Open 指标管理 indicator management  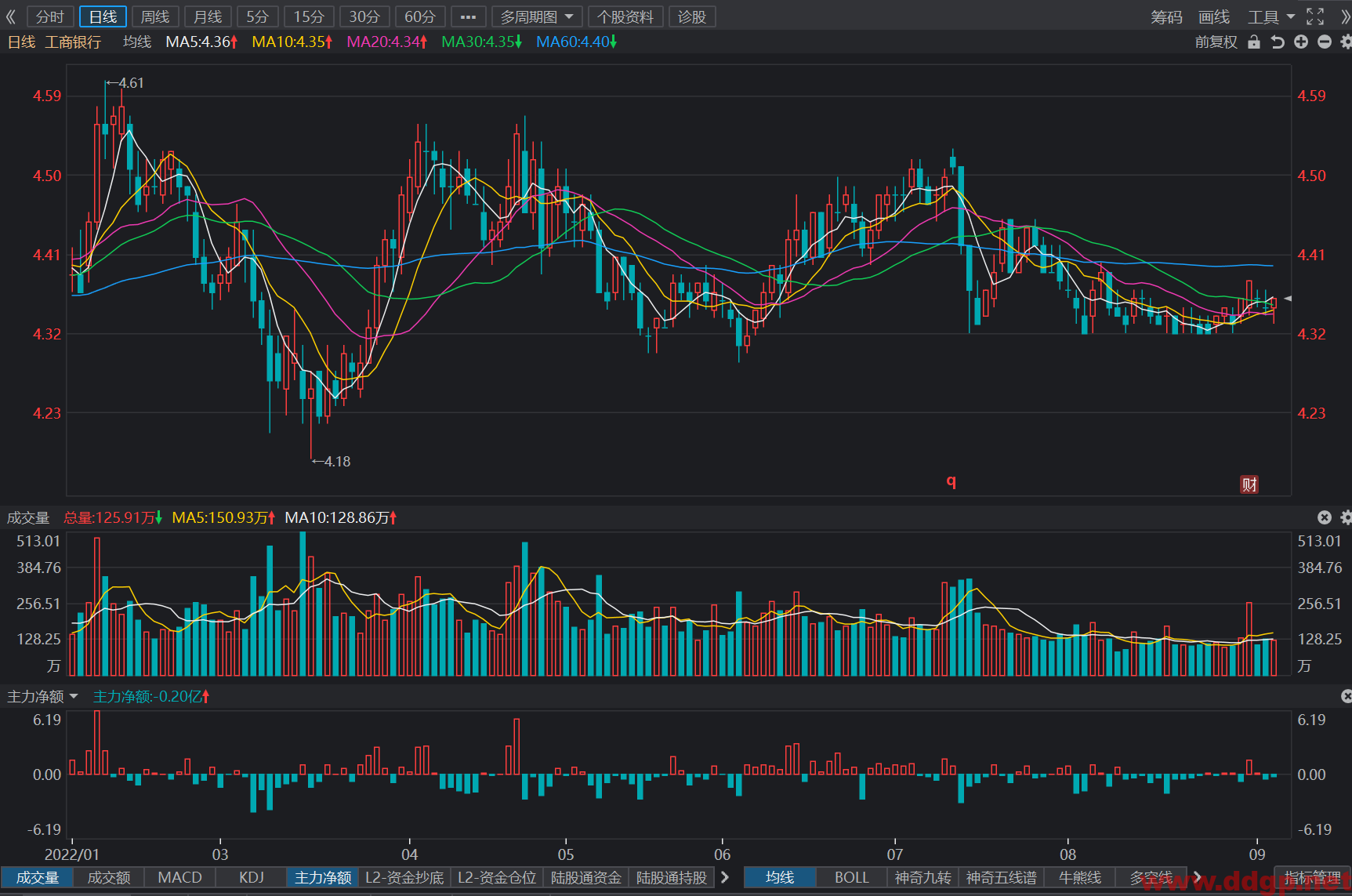tap(1313, 877)
